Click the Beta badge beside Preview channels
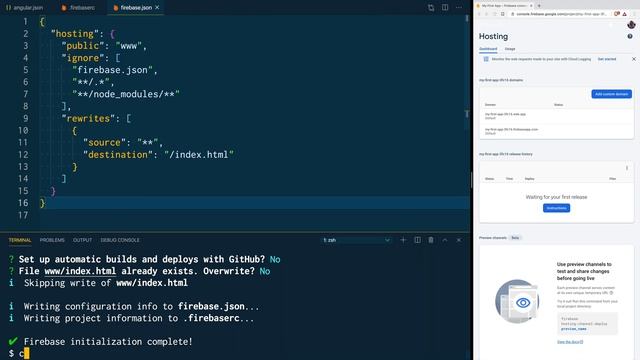The image size is (640, 360). 515,238
